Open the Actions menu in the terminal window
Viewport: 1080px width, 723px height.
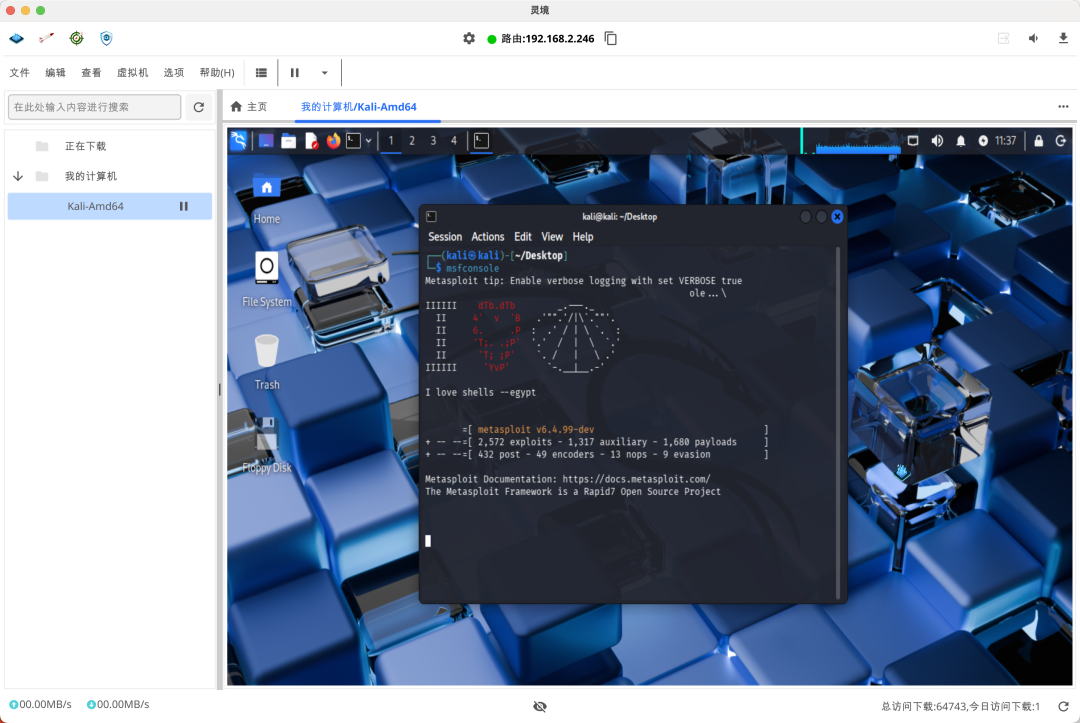coord(488,237)
